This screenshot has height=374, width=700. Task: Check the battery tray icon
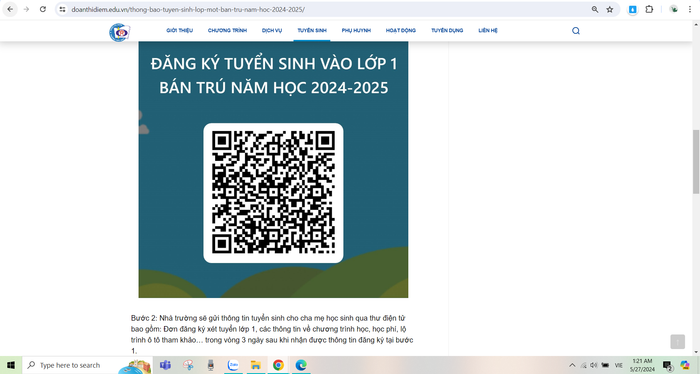point(605,365)
